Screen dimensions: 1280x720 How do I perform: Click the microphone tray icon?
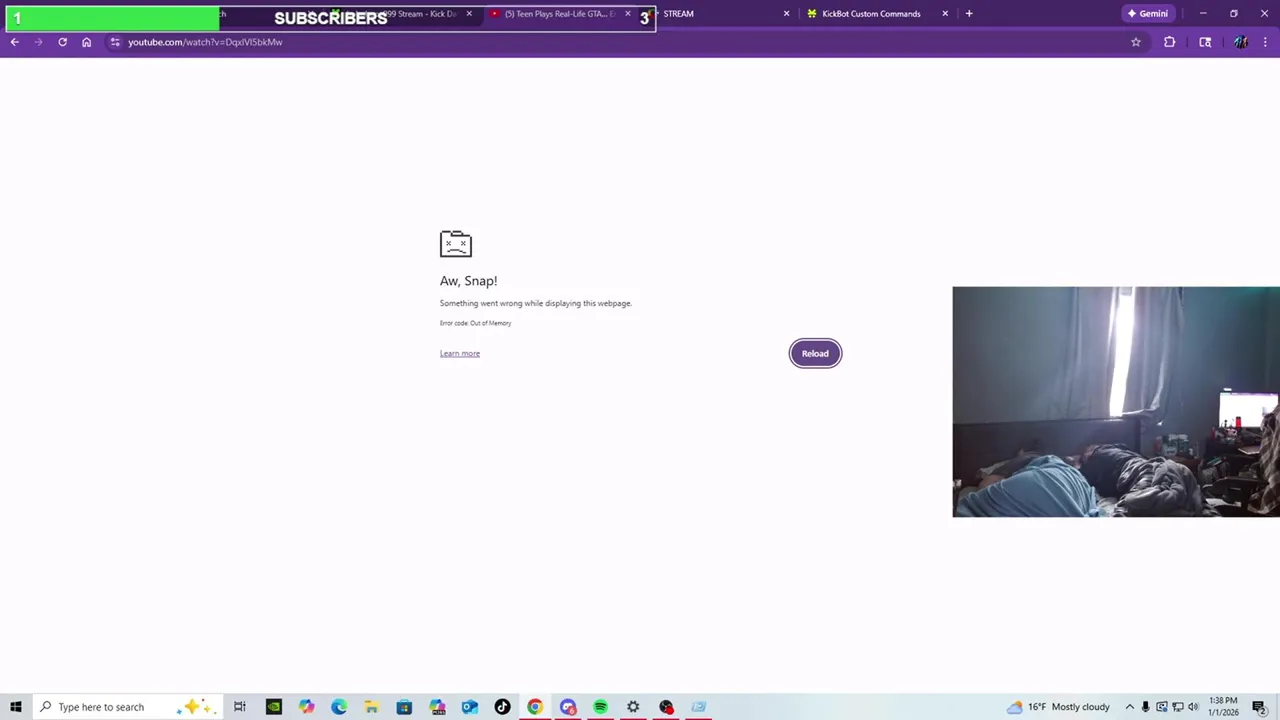click(1145, 707)
